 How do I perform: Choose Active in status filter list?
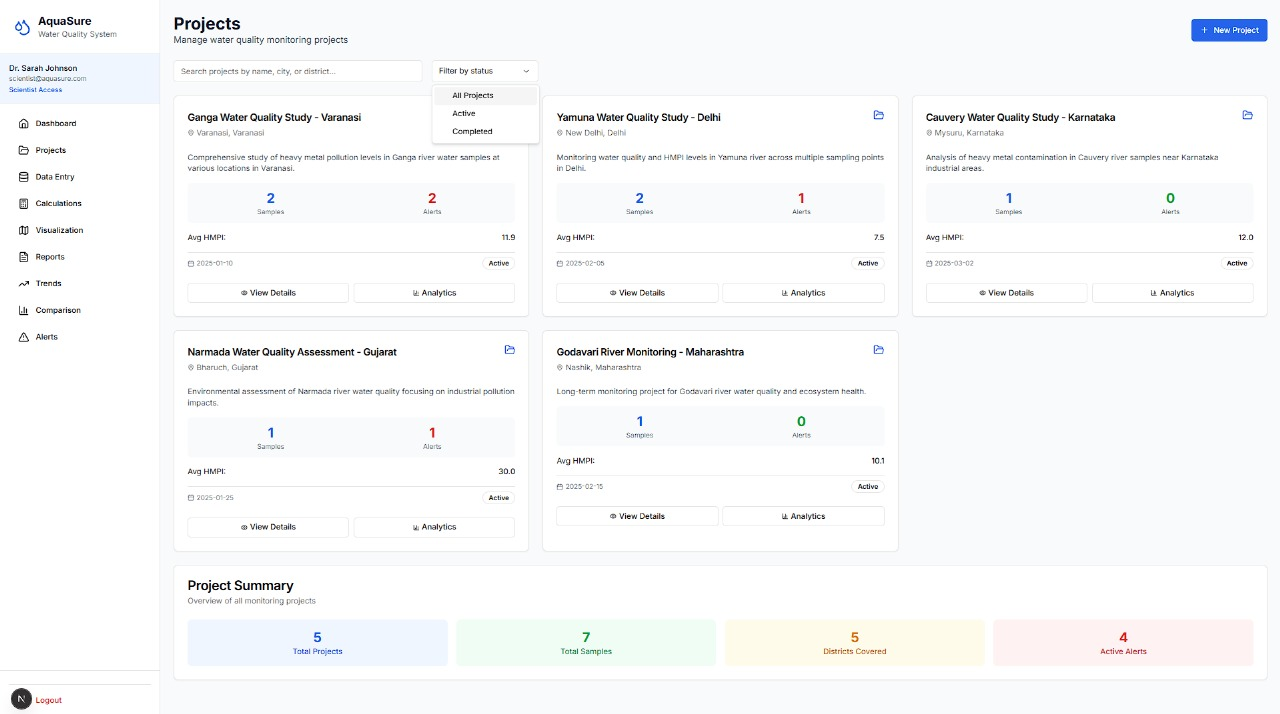point(464,114)
